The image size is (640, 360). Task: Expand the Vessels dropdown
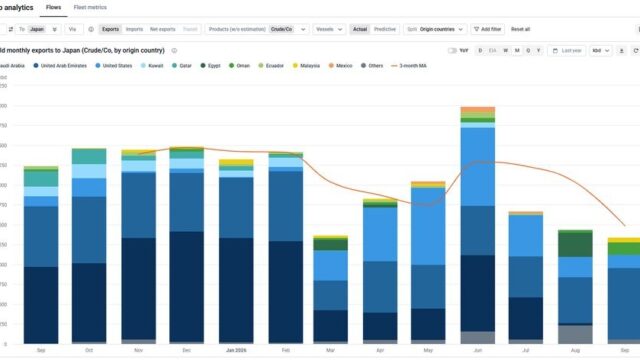(329, 29)
